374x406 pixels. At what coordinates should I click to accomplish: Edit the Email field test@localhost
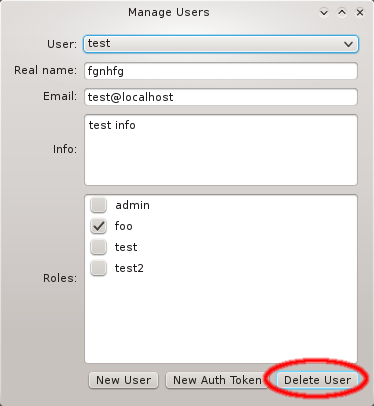click(x=221, y=97)
